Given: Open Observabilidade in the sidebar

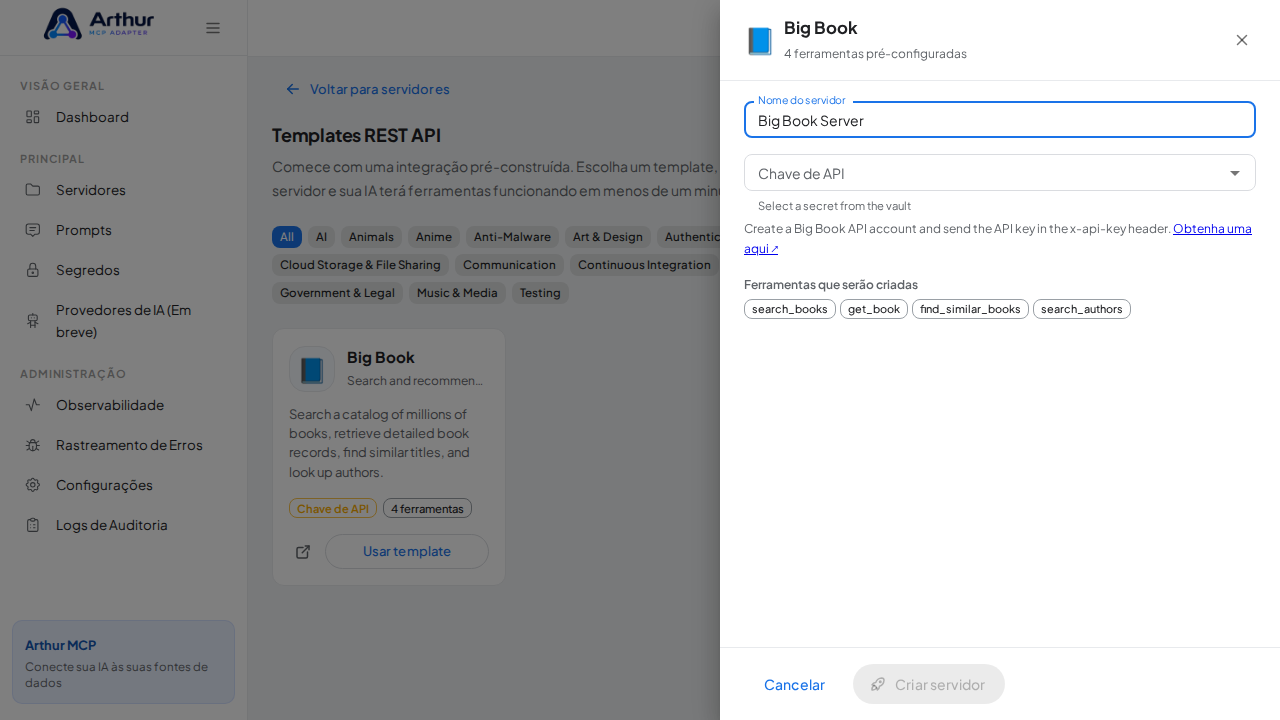Looking at the screenshot, I should pos(123,405).
